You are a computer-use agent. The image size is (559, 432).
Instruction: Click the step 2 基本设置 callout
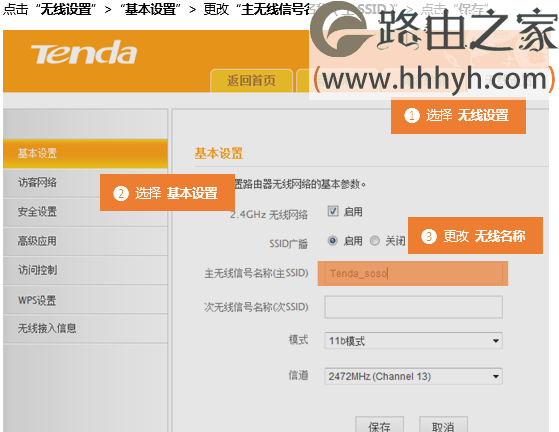point(167,193)
